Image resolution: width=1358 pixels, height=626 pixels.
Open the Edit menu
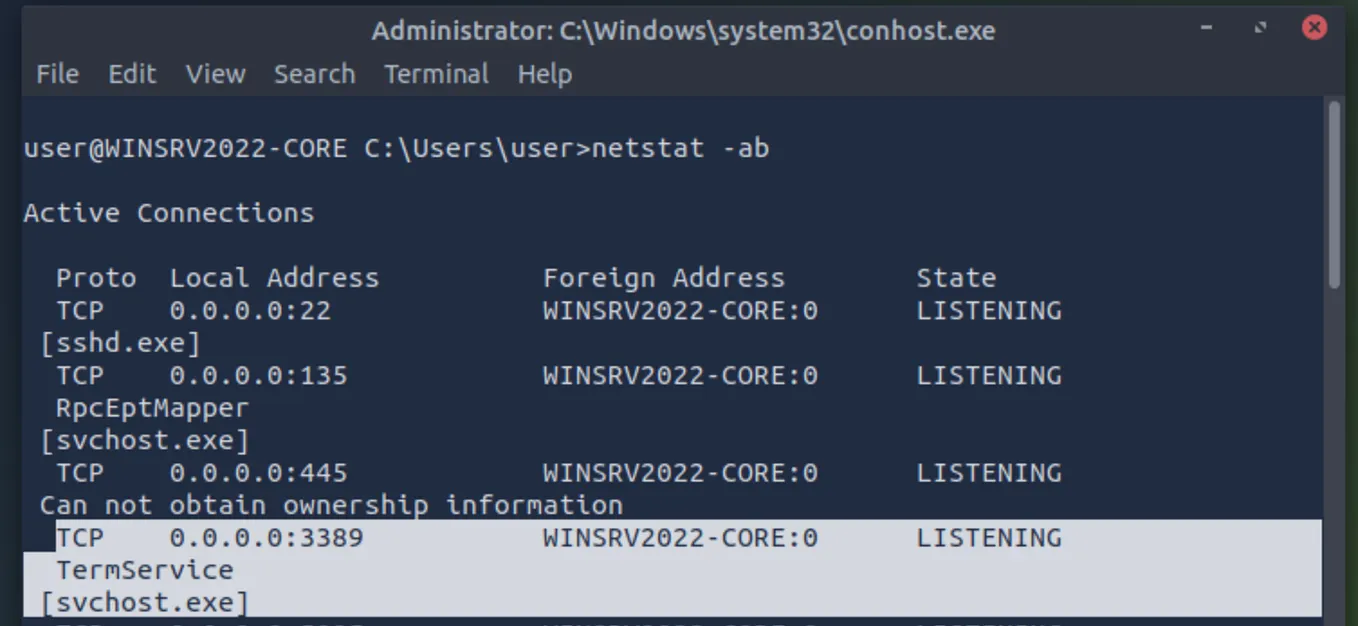tap(132, 73)
